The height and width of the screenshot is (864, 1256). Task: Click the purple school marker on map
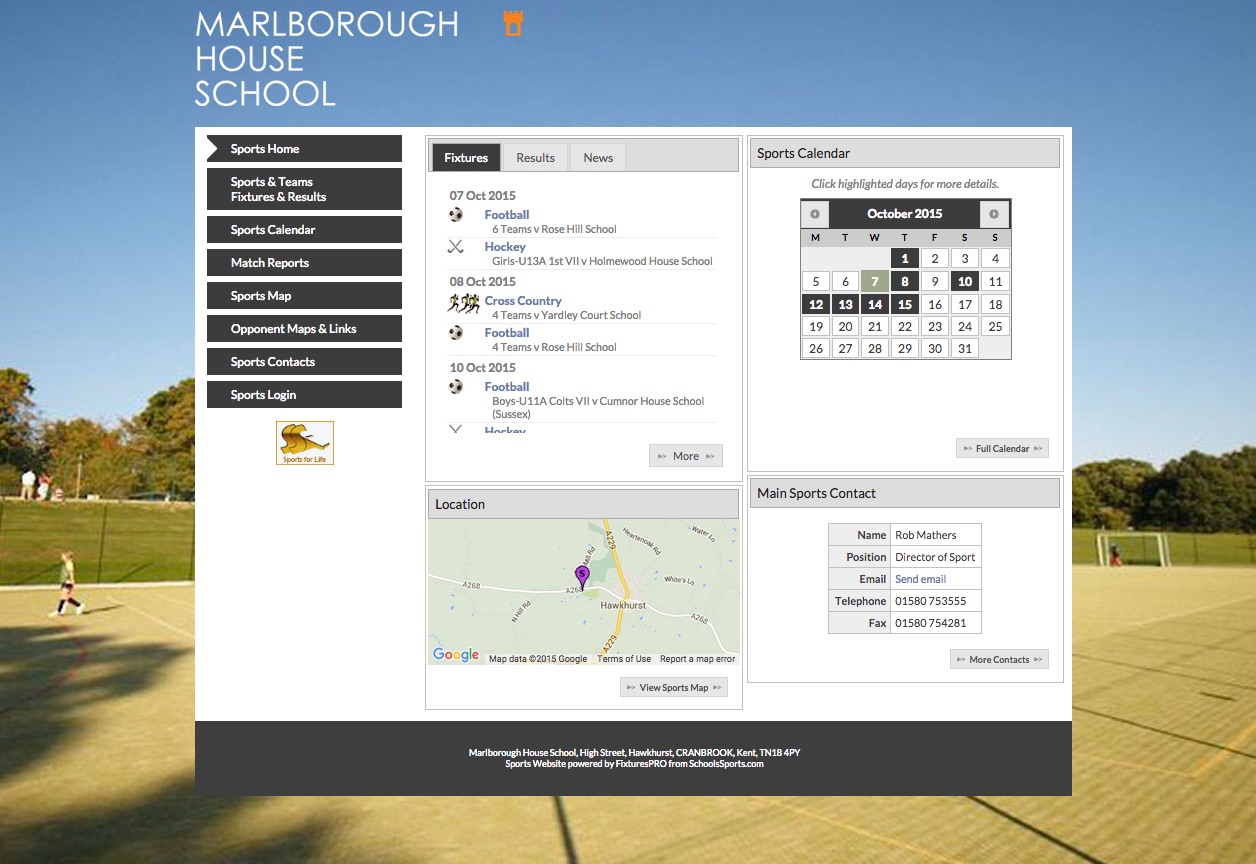point(582,576)
